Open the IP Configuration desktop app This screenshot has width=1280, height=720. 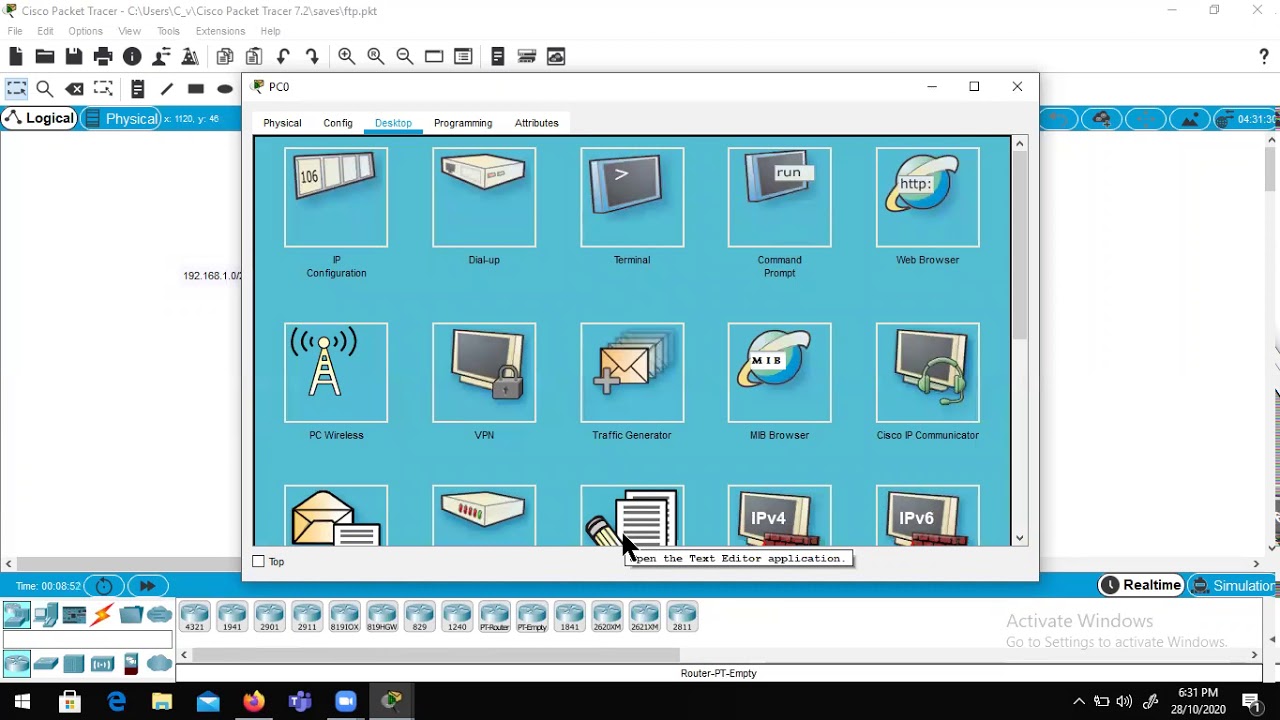[336, 197]
